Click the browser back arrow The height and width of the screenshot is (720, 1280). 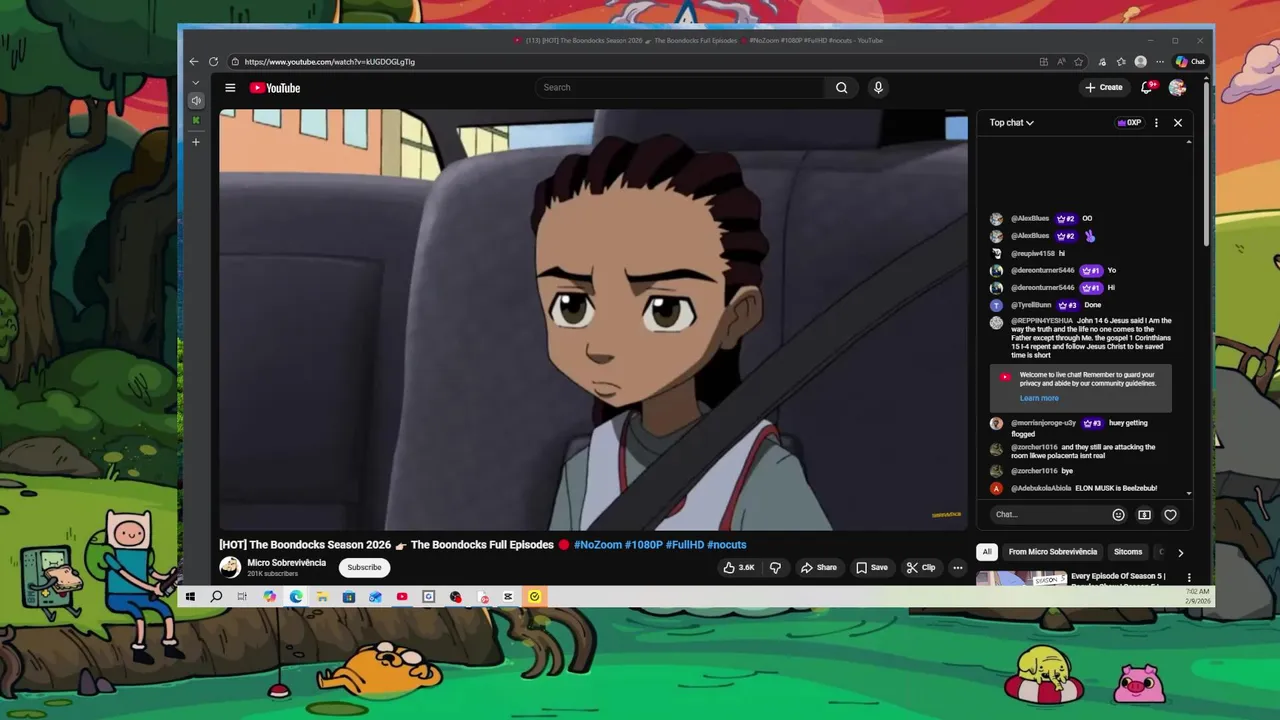194,62
